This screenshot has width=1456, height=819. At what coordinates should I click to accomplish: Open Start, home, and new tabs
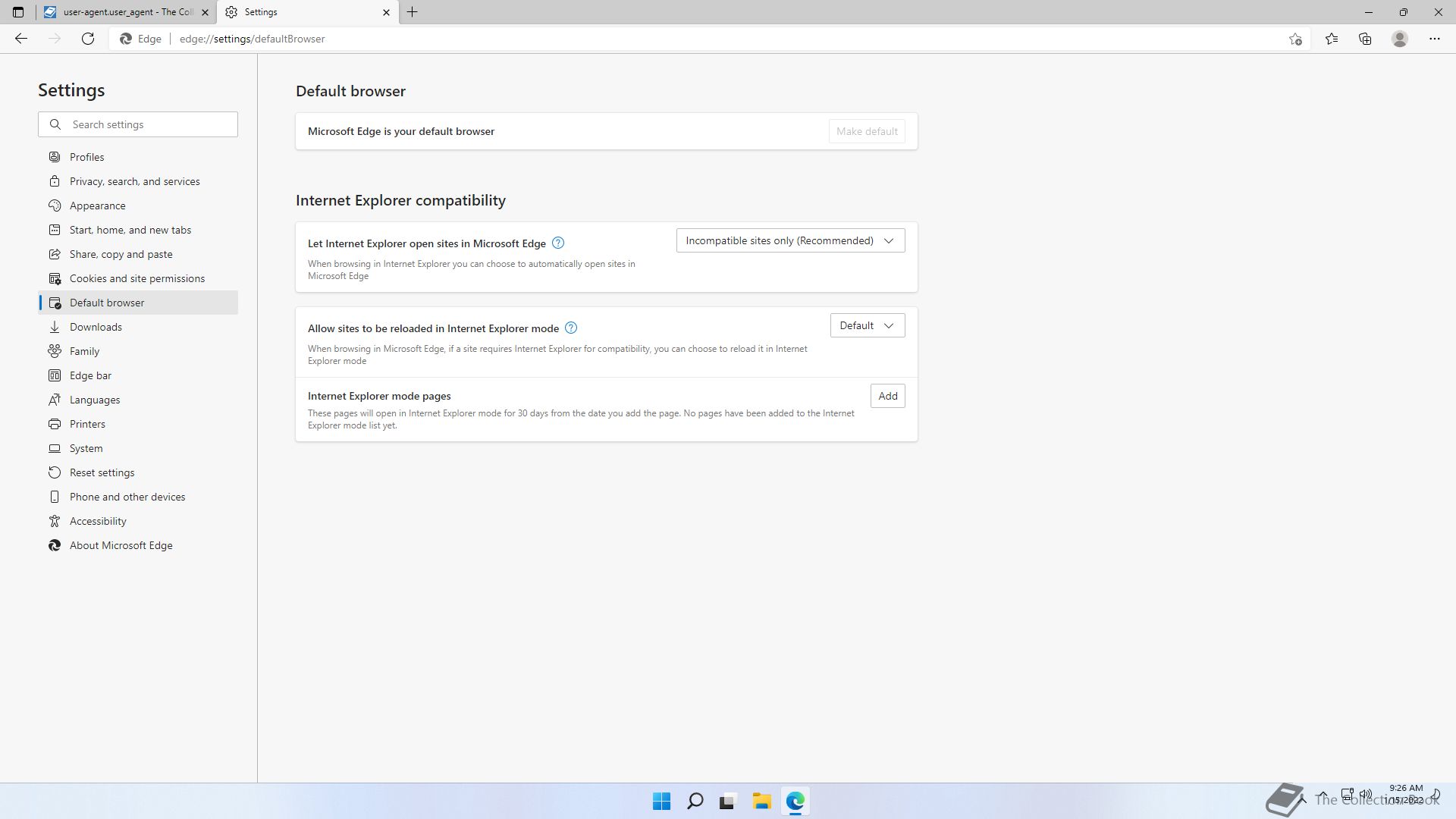[138, 230]
